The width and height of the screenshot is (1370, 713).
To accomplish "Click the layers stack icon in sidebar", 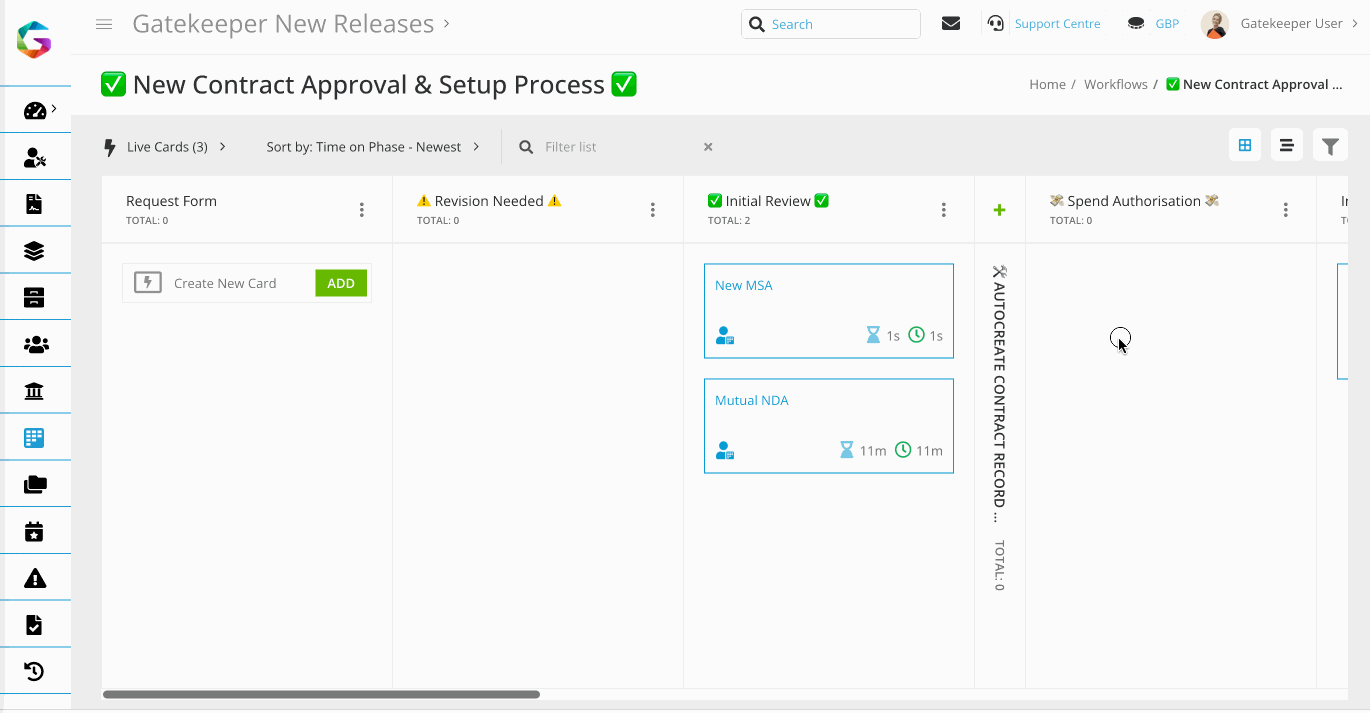I will pos(34,249).
